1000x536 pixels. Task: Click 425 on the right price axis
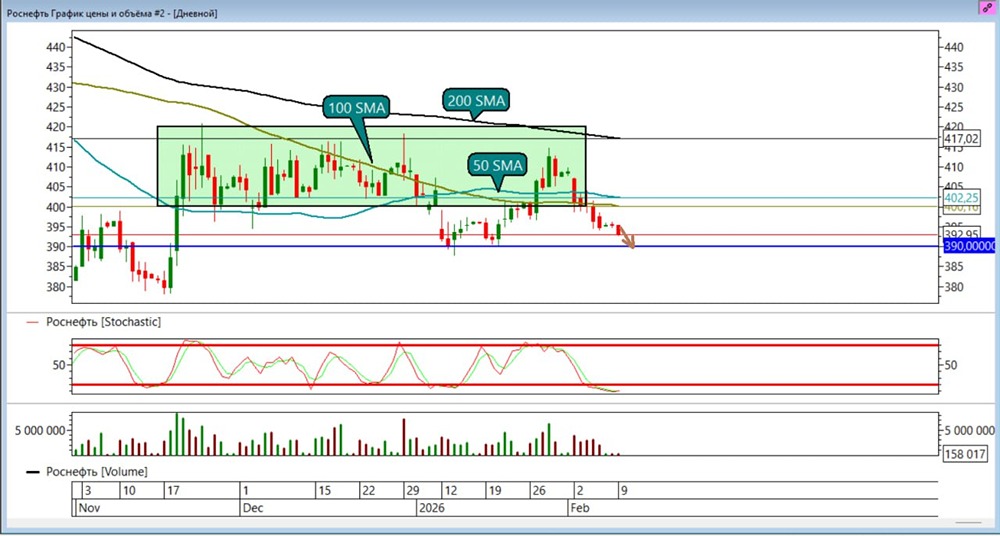953,107
